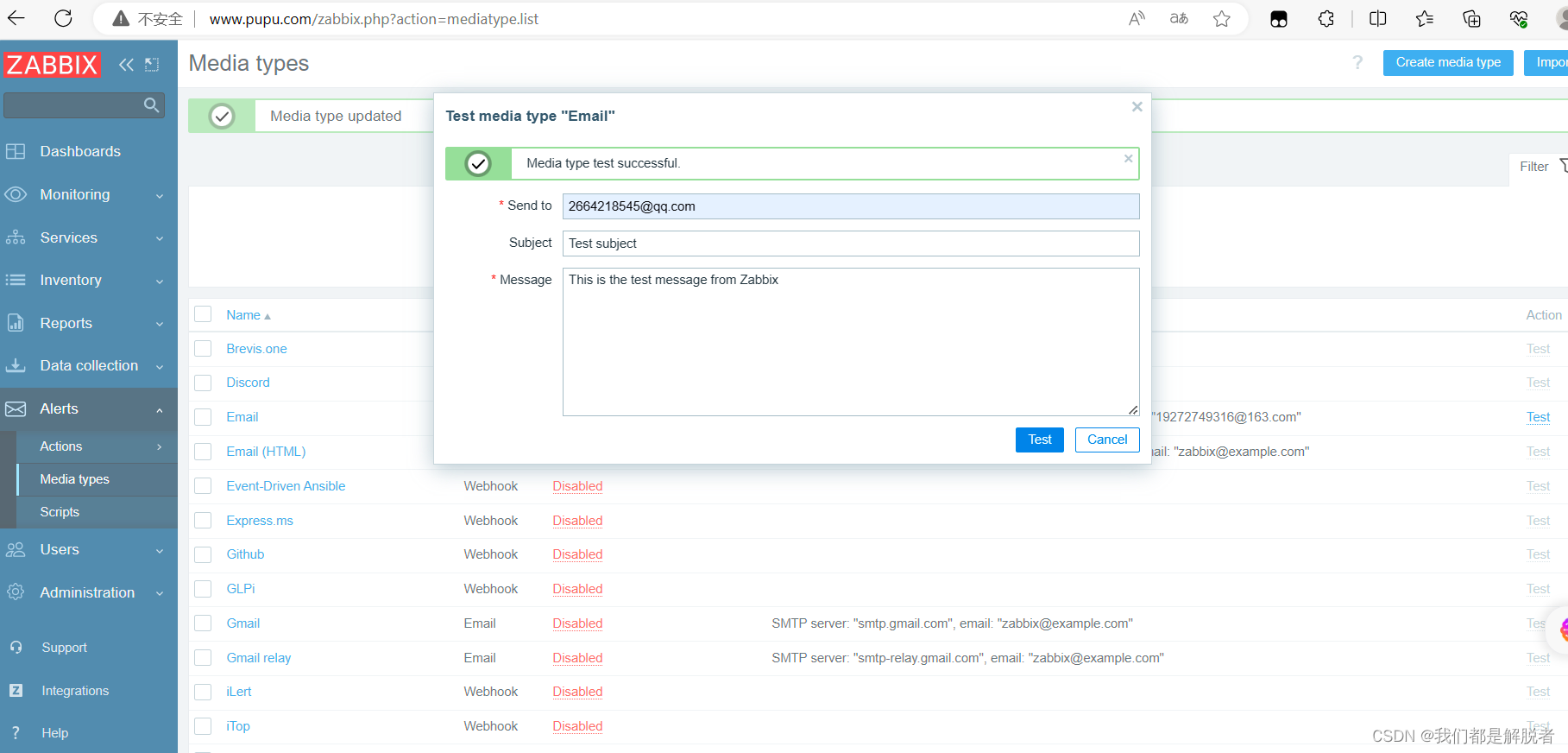Screen dimensions: 1568x753
Task: Click the sidebar search input field
Action: (74, 105)
